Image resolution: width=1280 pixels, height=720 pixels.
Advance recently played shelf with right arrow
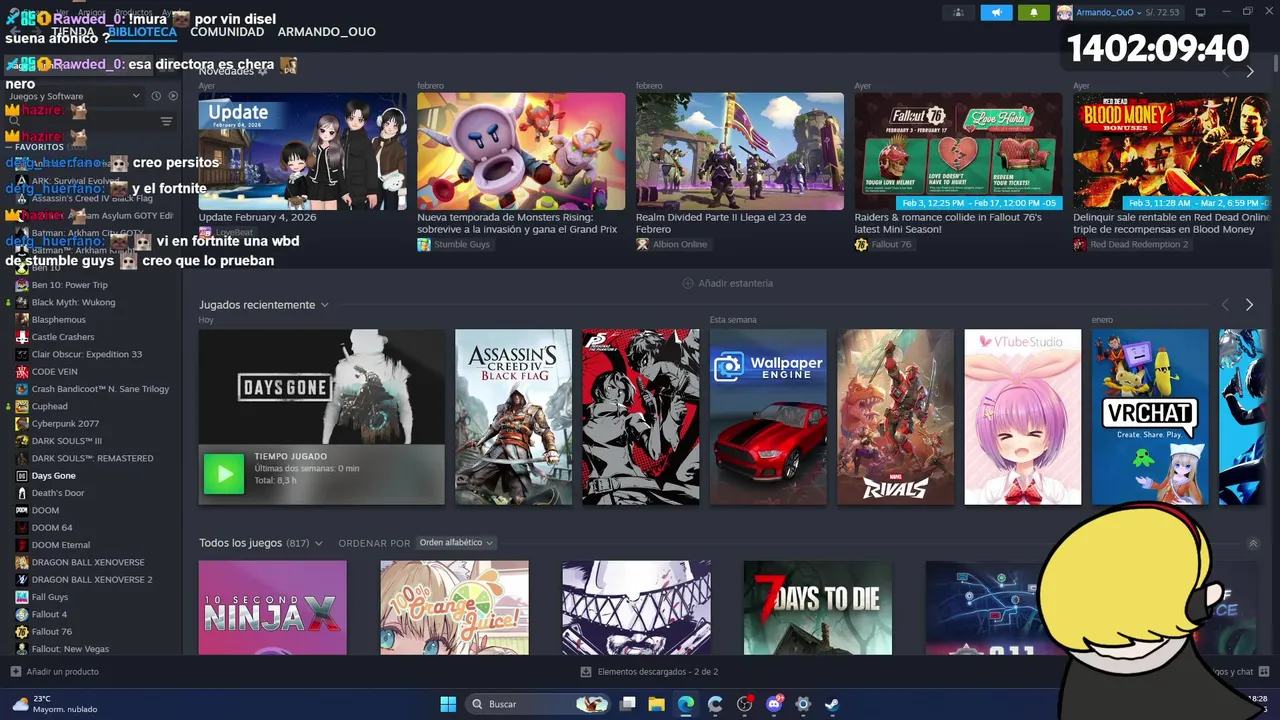point(1249,305)
